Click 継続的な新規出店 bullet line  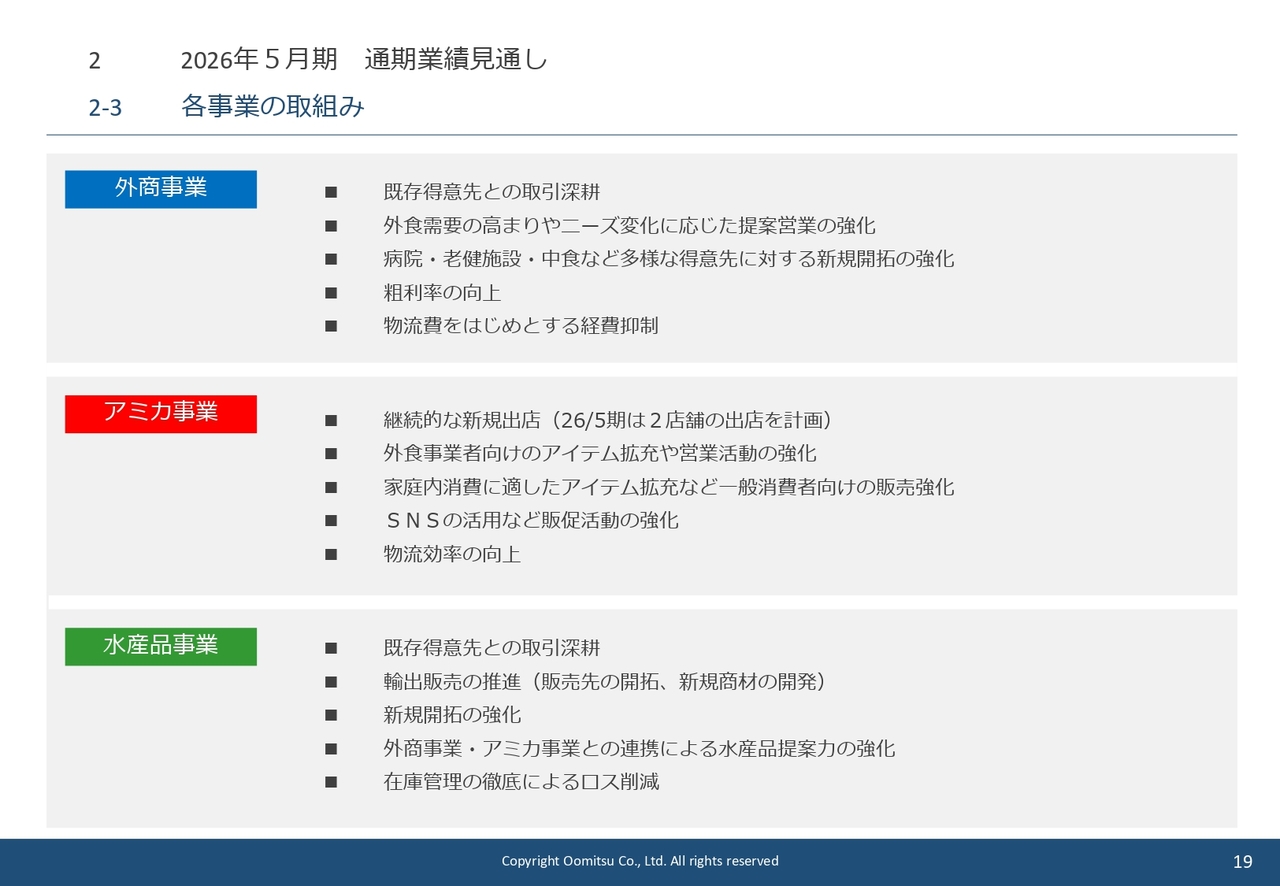click(608, 420)
